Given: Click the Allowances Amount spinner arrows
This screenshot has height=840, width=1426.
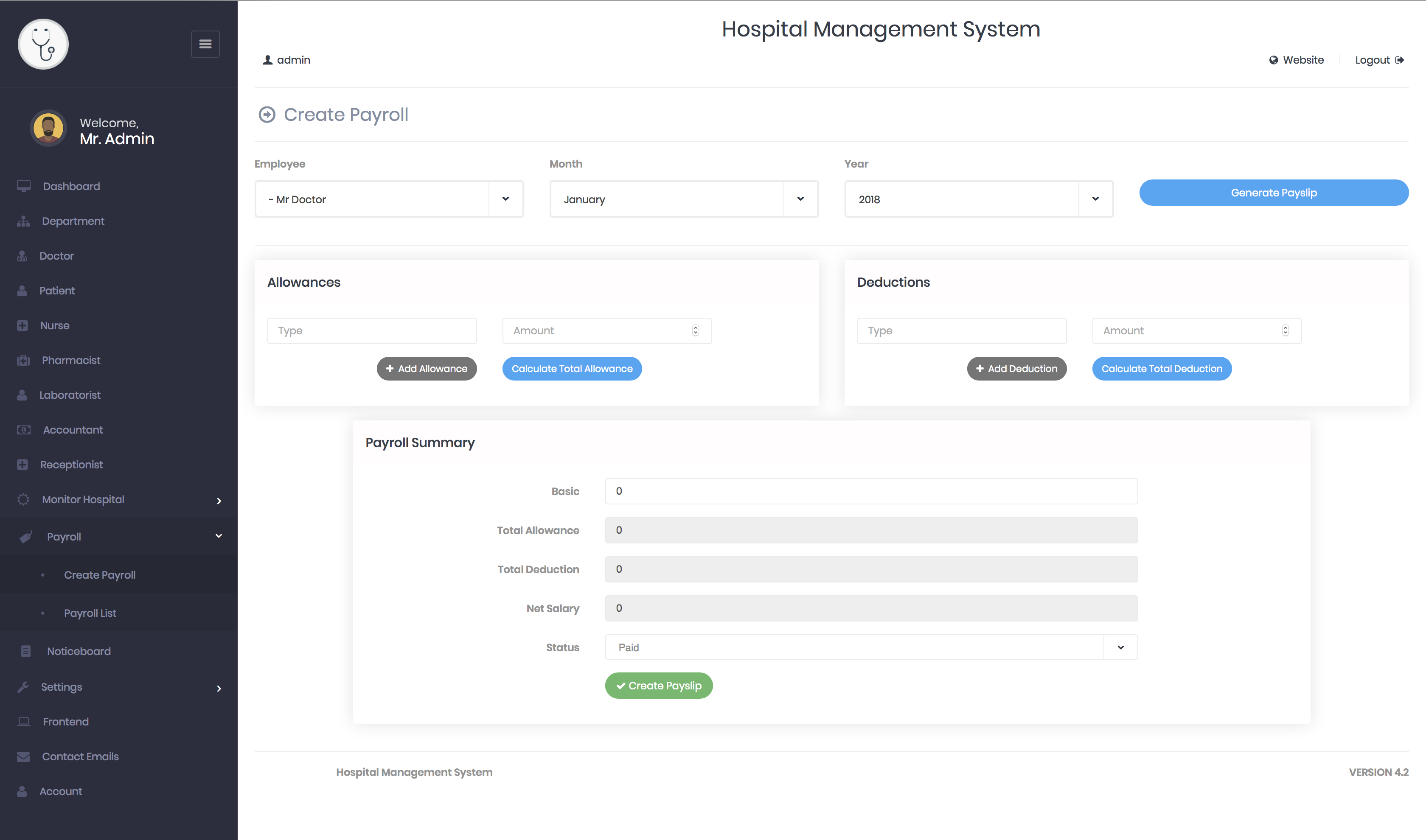Looking at the screenshot, I should coord(696,331).
